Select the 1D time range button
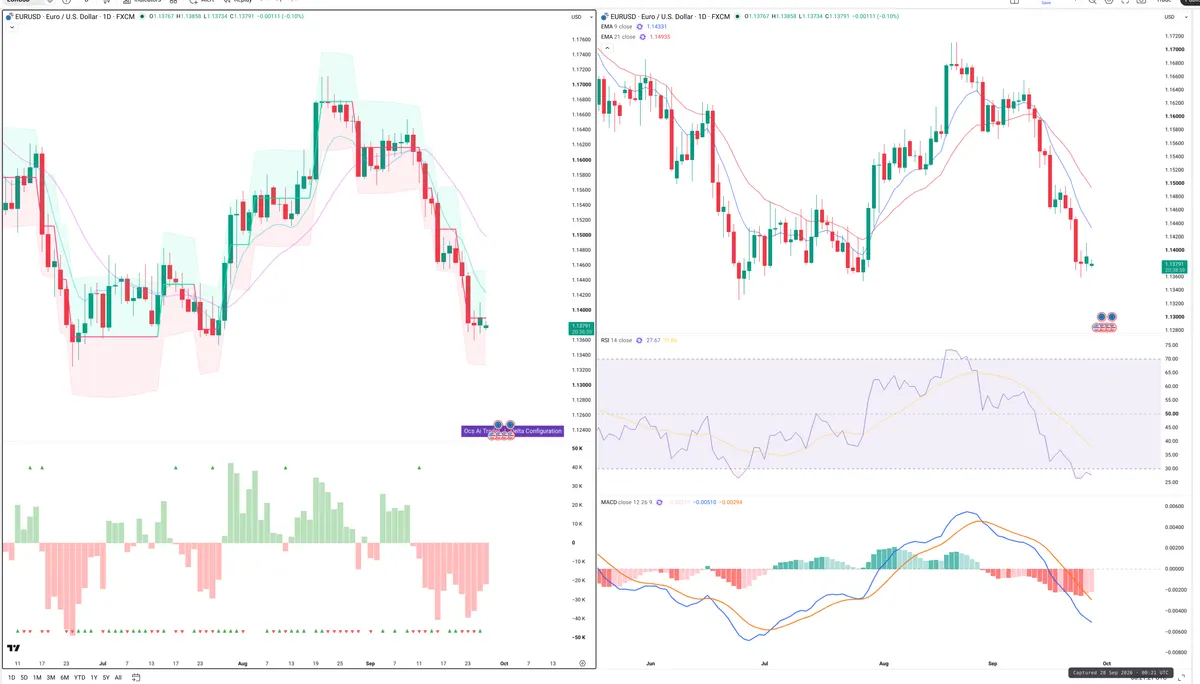Screen dimensions: 1200x684 click(x=11, y=677)
